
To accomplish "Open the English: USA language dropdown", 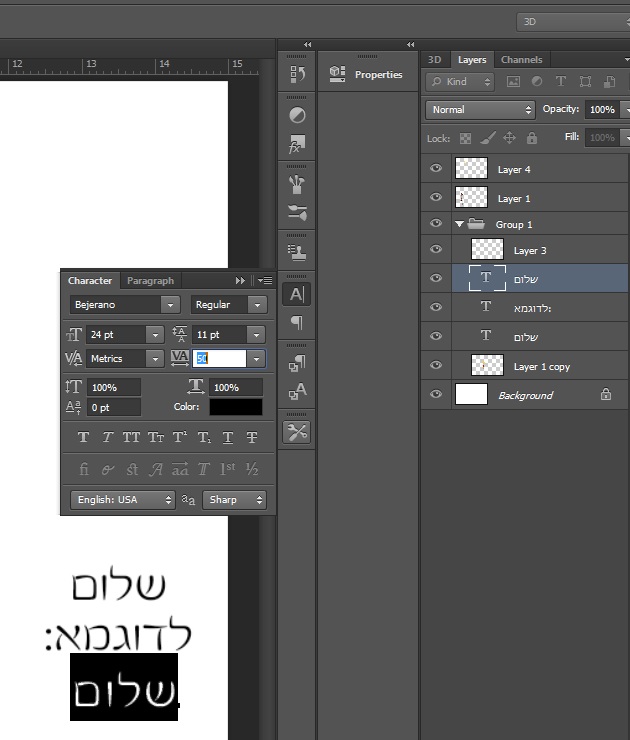I will 123,500.
